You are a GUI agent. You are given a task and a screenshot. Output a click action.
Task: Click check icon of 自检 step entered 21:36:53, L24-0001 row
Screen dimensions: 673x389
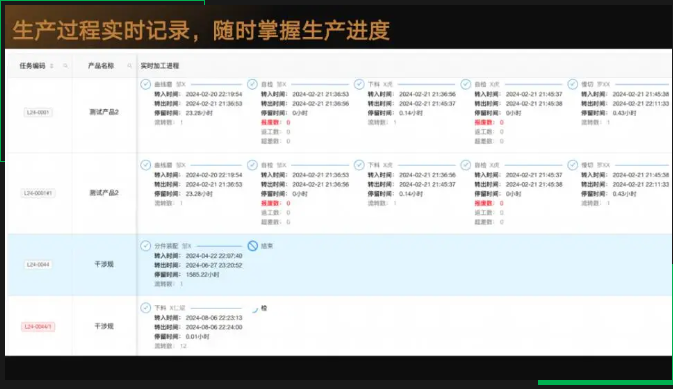(x=252, y=84)
